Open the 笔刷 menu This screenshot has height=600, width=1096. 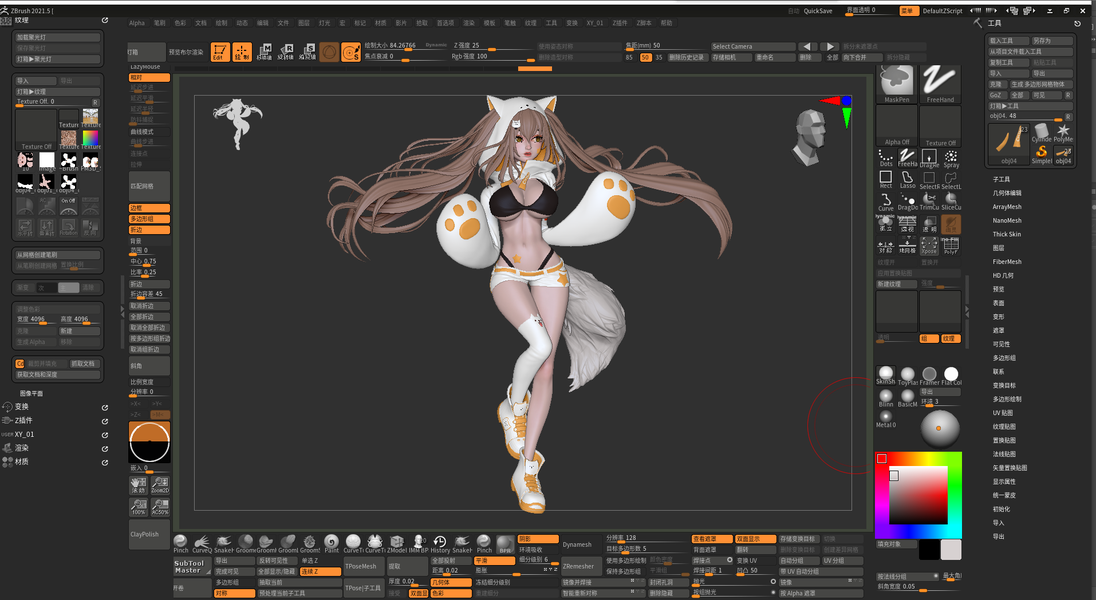pos(159,23)
